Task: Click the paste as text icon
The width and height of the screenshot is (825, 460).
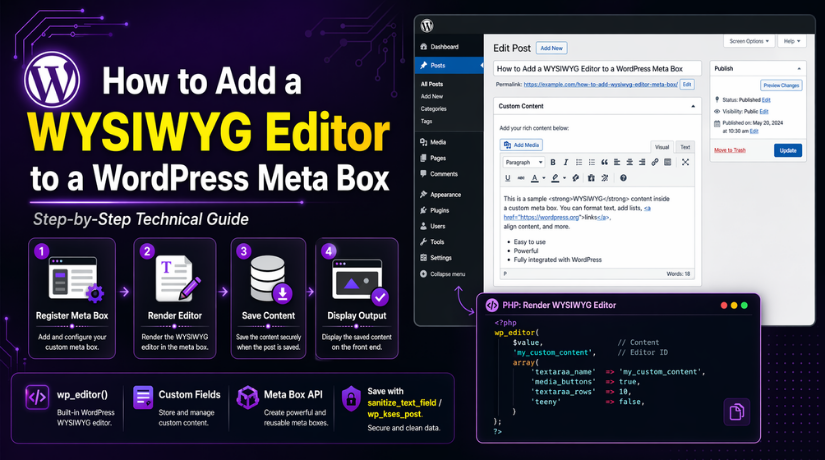Action: click(x=591, y=178)
